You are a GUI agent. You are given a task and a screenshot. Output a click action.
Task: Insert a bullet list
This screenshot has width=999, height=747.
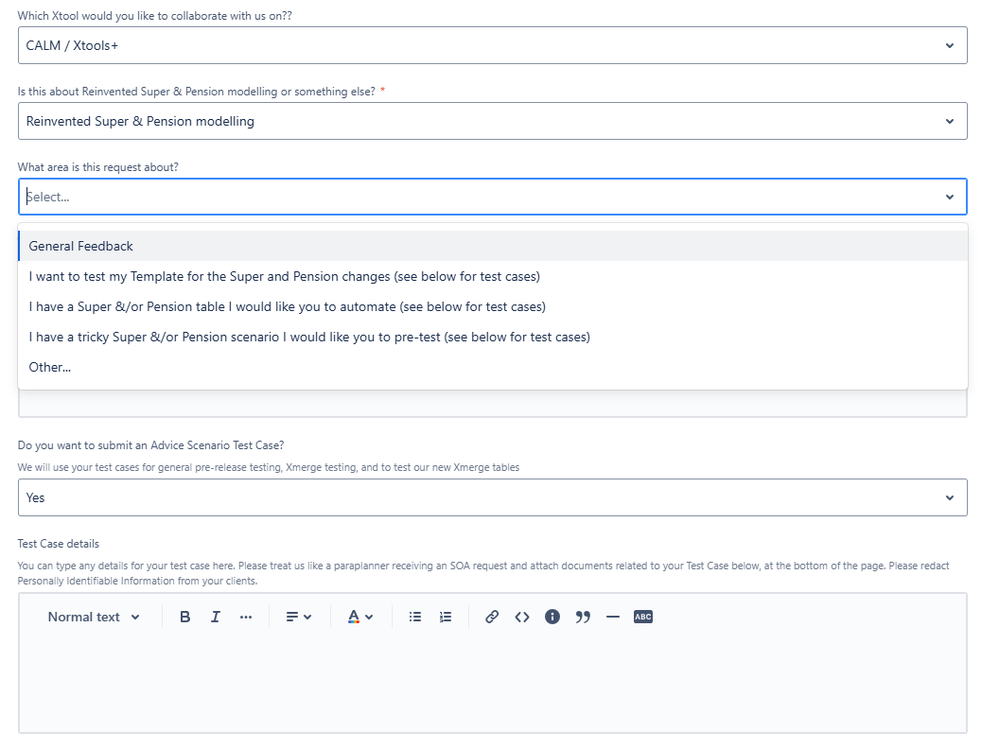point(415,617)
